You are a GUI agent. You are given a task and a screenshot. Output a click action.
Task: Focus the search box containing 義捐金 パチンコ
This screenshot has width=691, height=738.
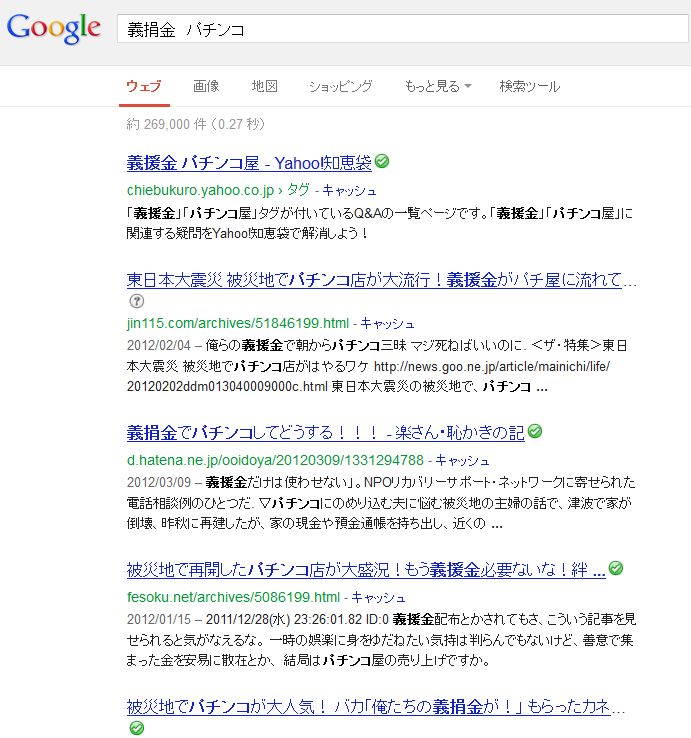coord(402,29)
